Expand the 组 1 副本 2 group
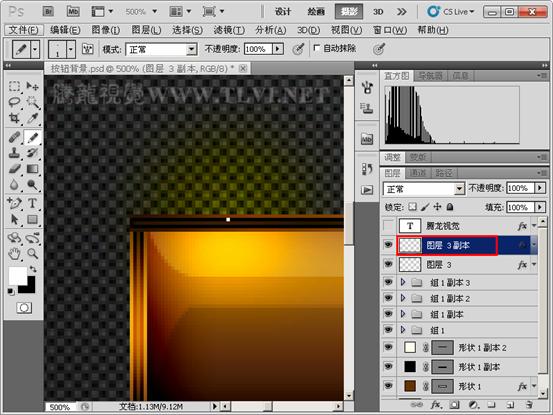This screenshot has height=415, width=553. click(403, 298)
